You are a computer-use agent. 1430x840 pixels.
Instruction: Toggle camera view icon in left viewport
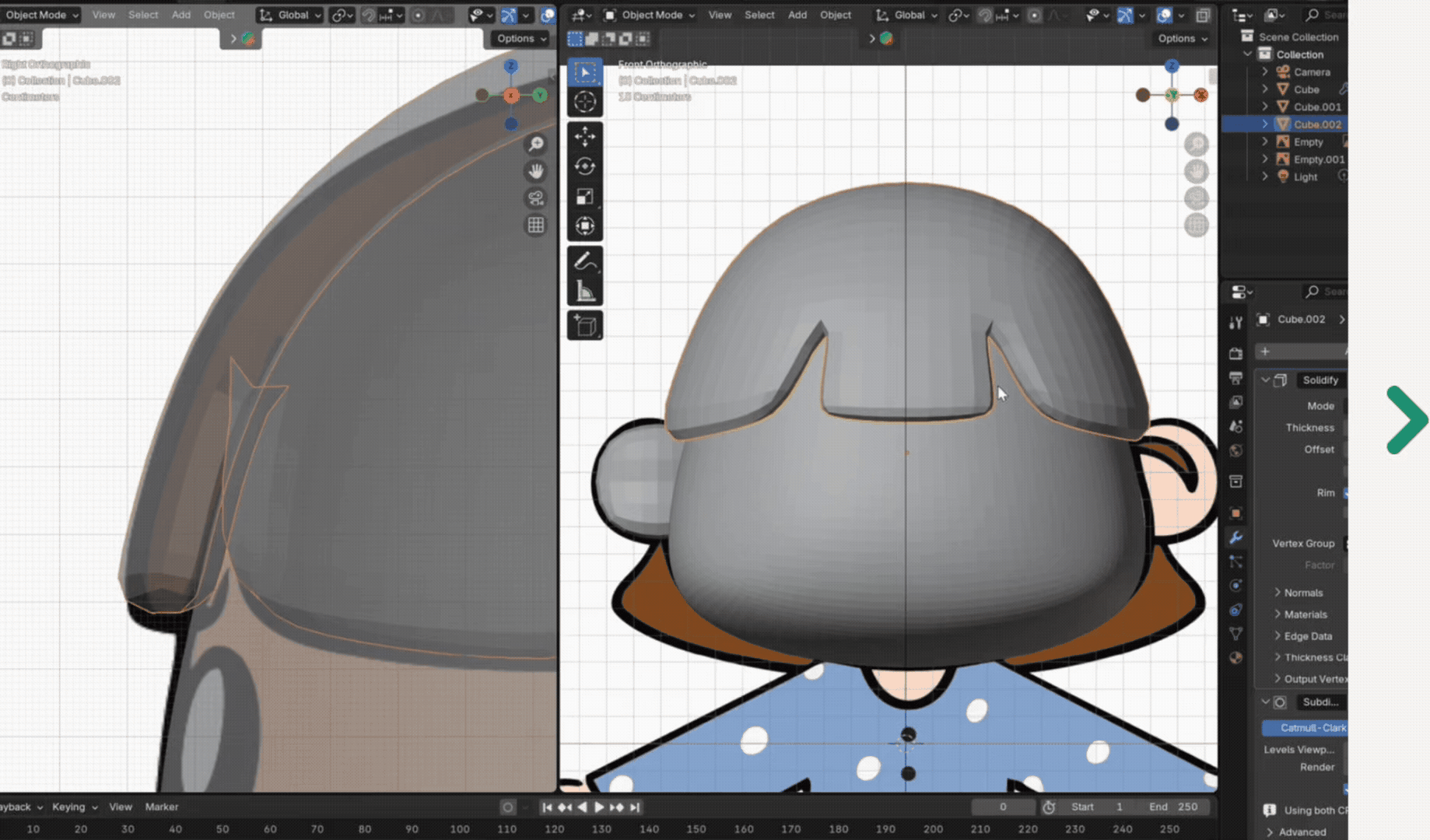[x=536, y=198]
